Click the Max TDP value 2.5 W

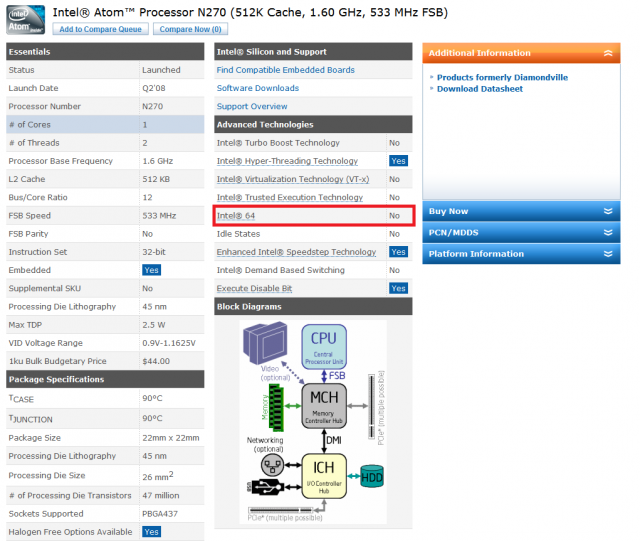(154, 325)
